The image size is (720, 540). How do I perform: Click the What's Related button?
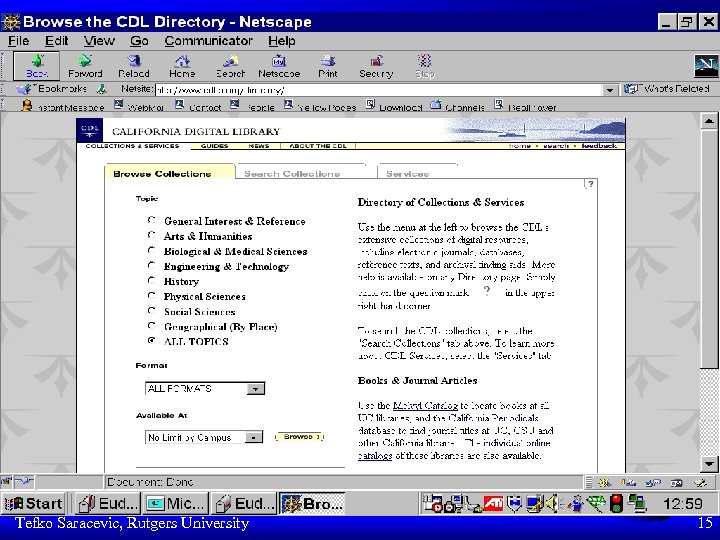pos(667,89)
